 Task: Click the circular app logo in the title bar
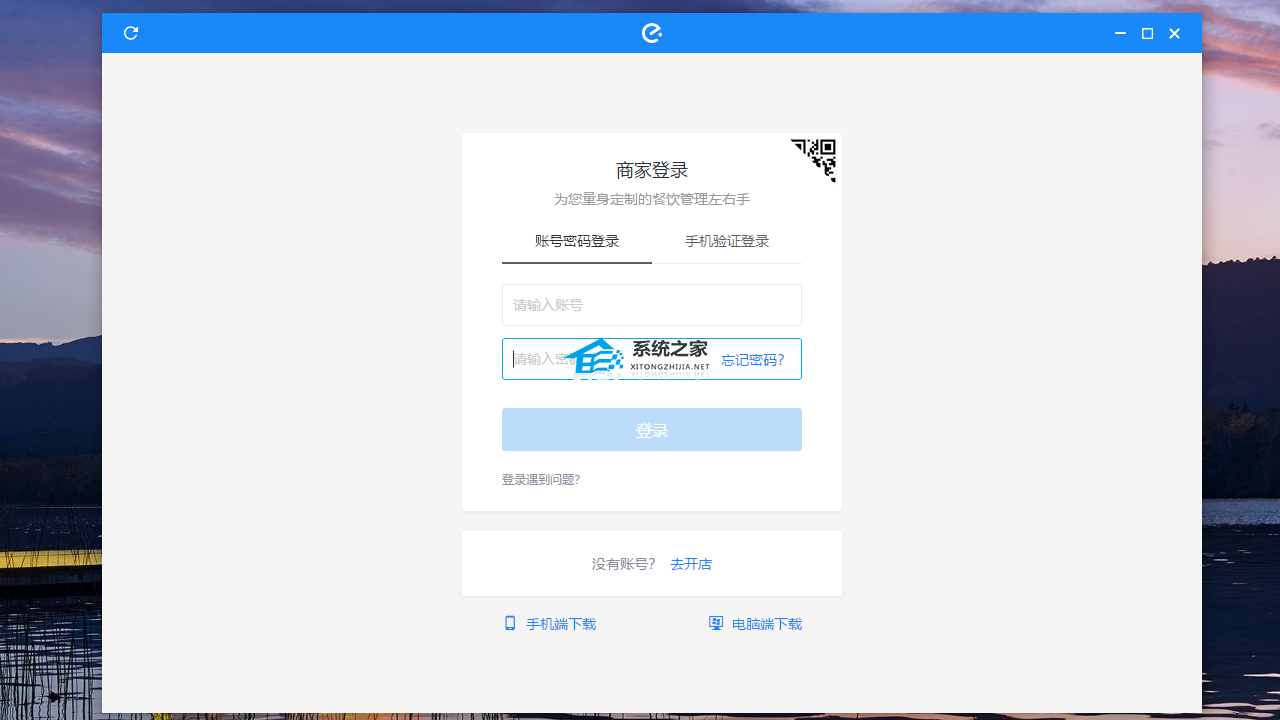pyautogui.click(x=652, y=32)
